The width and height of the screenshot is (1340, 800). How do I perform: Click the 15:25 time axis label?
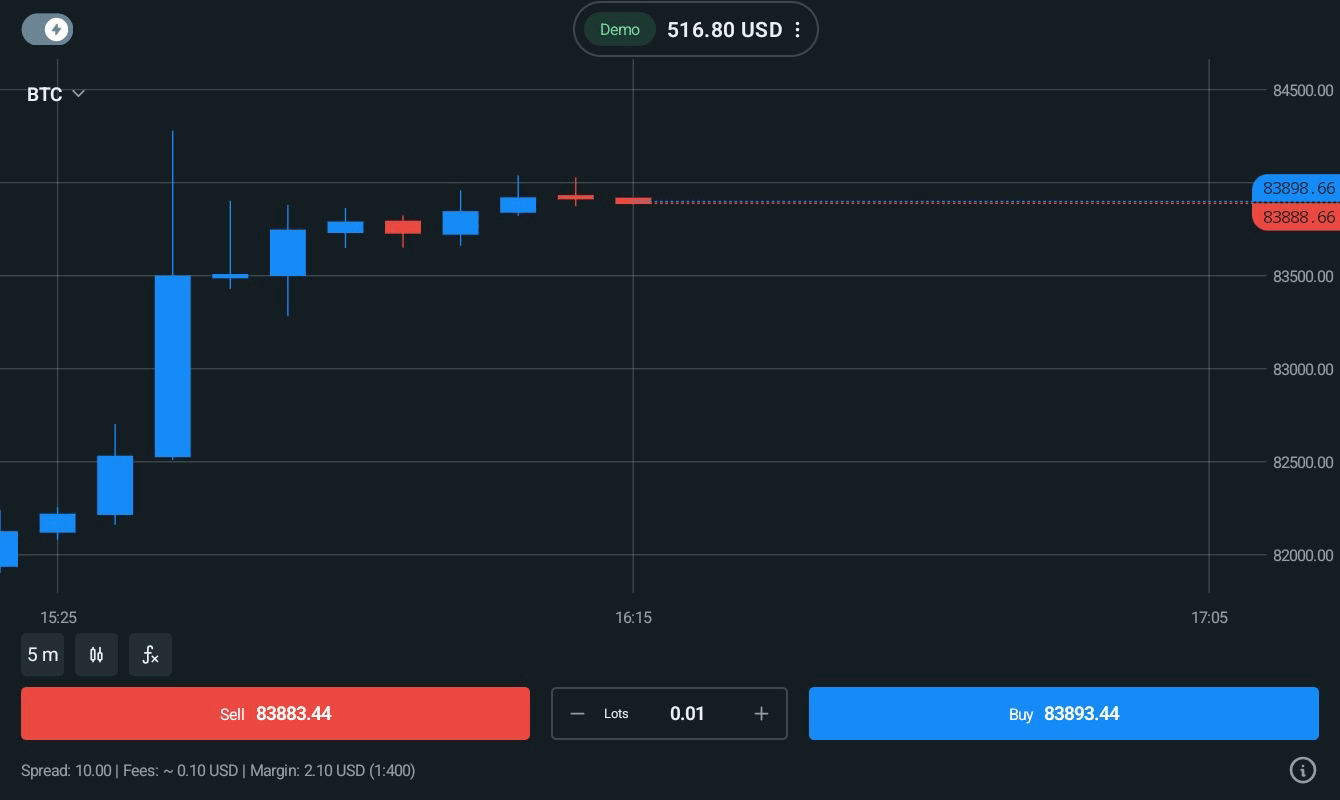58,618
